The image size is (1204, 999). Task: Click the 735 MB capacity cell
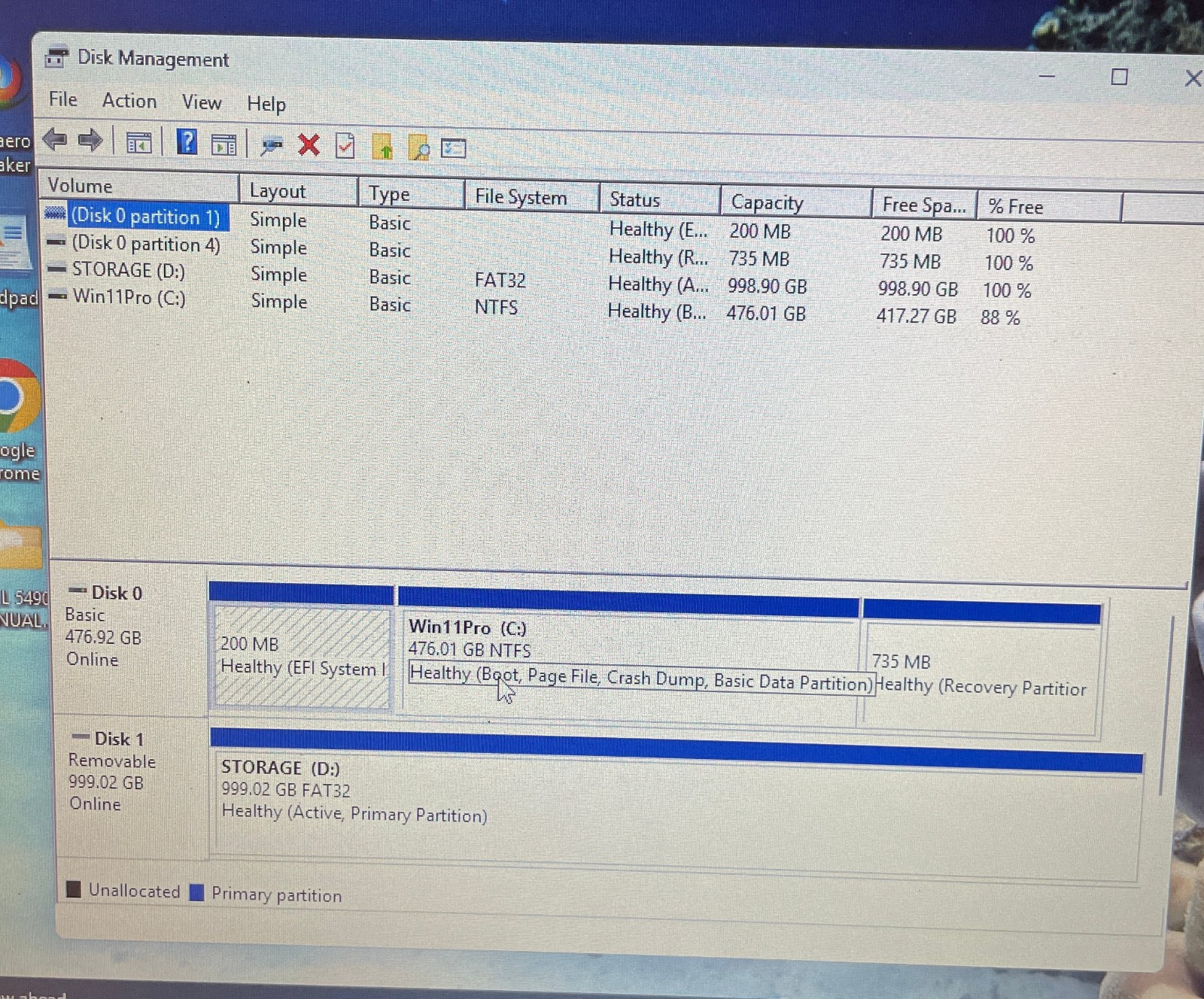click(759, 259)
